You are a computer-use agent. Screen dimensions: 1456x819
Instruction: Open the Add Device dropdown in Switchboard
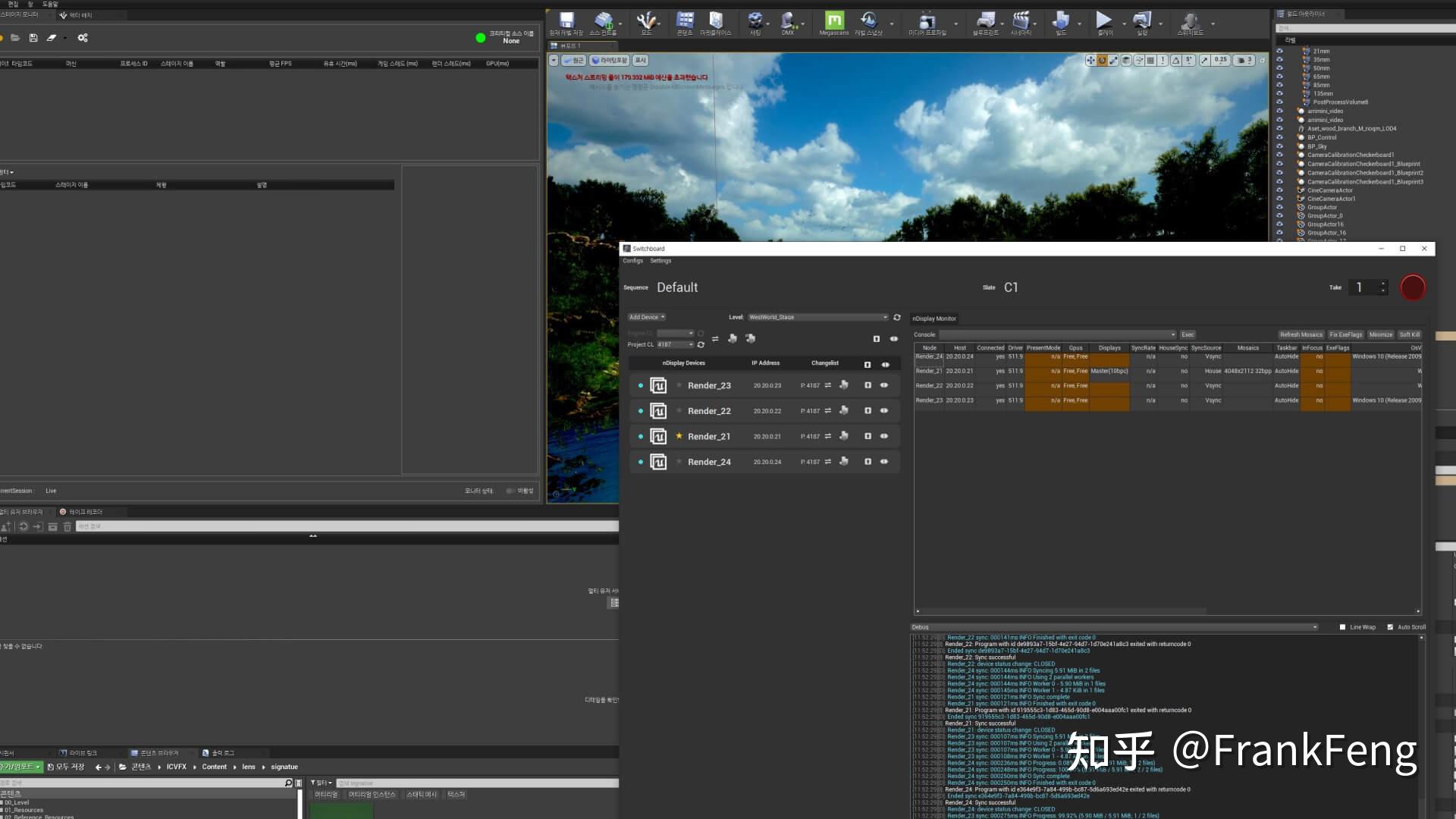[x=645, y=317]
